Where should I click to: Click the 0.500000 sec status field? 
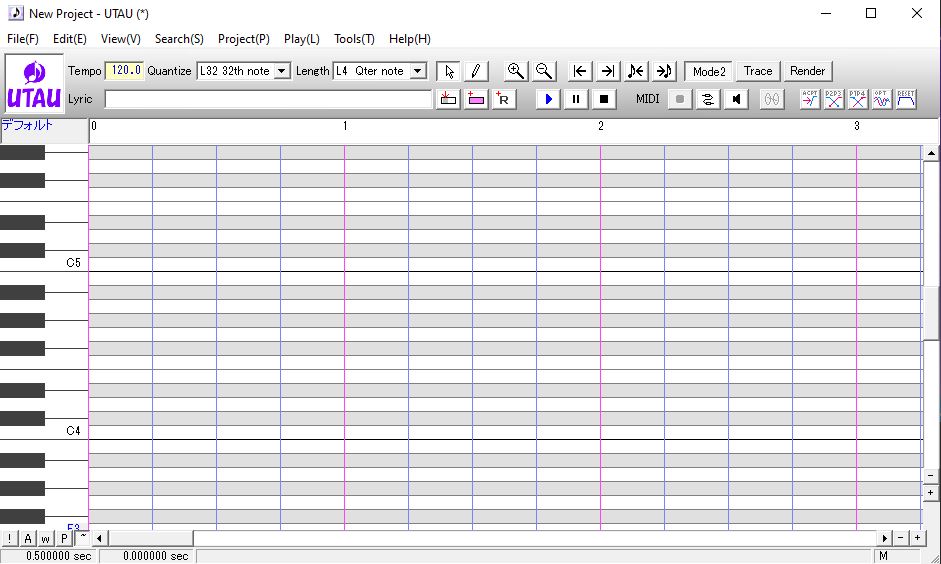click(x=50, y=556)
